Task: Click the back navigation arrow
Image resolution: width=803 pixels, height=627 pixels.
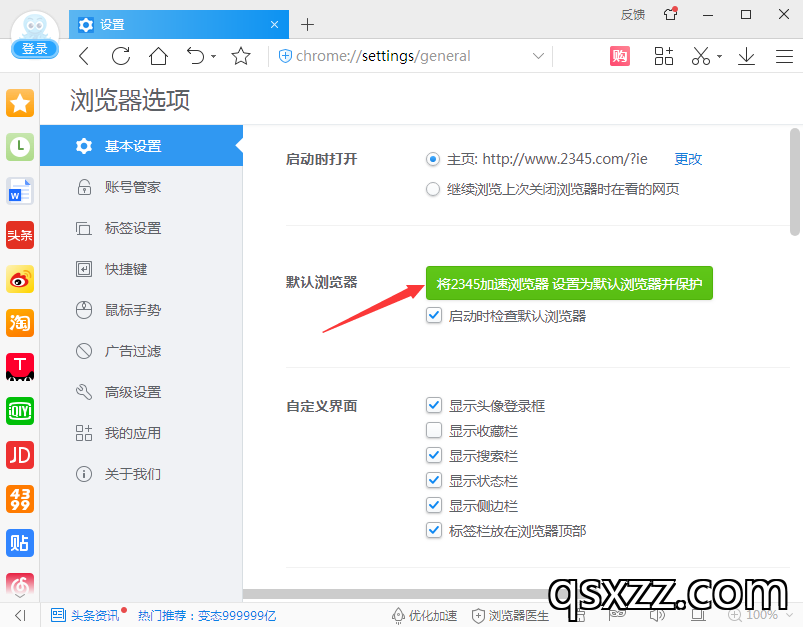Action: 84,56
